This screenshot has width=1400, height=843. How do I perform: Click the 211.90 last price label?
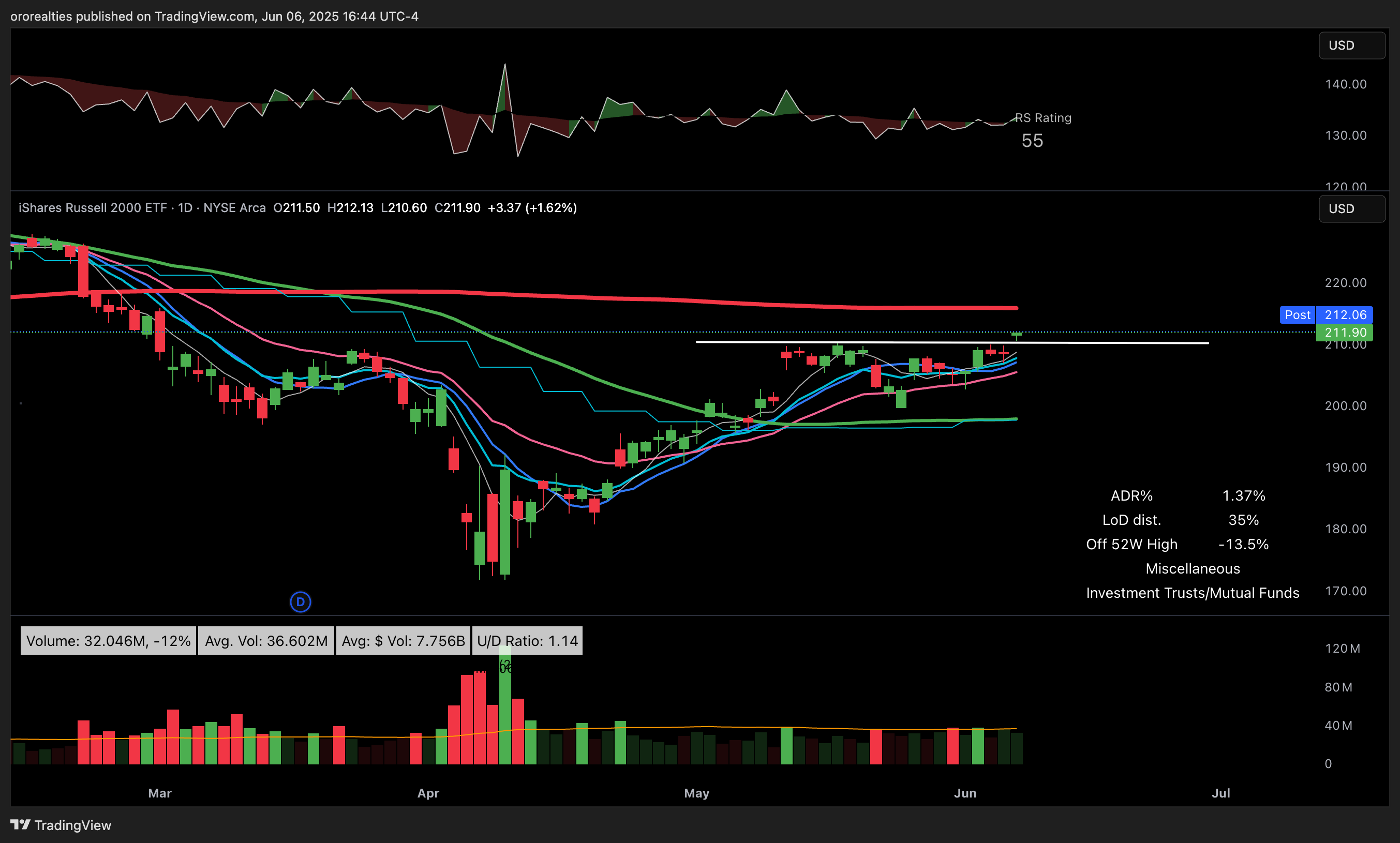coord(1345,333)
